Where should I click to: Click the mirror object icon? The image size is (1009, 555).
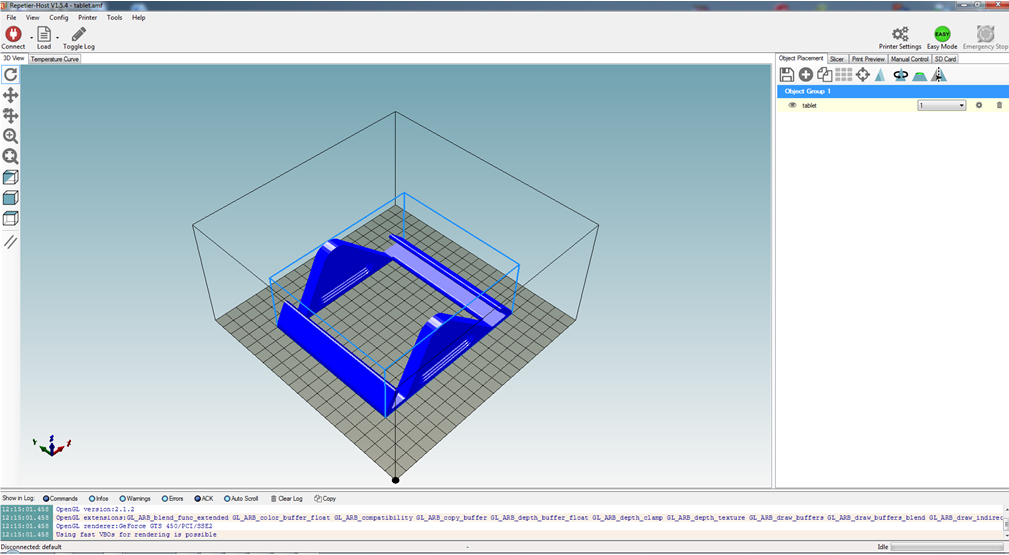coord(938,75)
